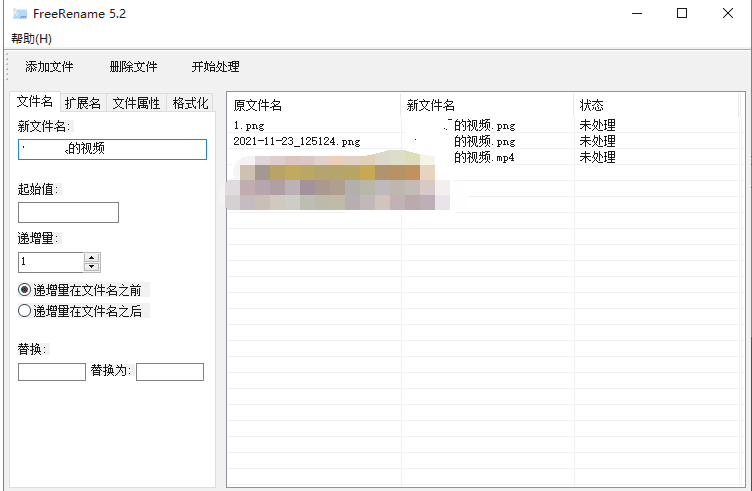Click the 起始值 input box
Image resolution: width=752 pixels, height=491 pixels.
[x=68, y=212]
